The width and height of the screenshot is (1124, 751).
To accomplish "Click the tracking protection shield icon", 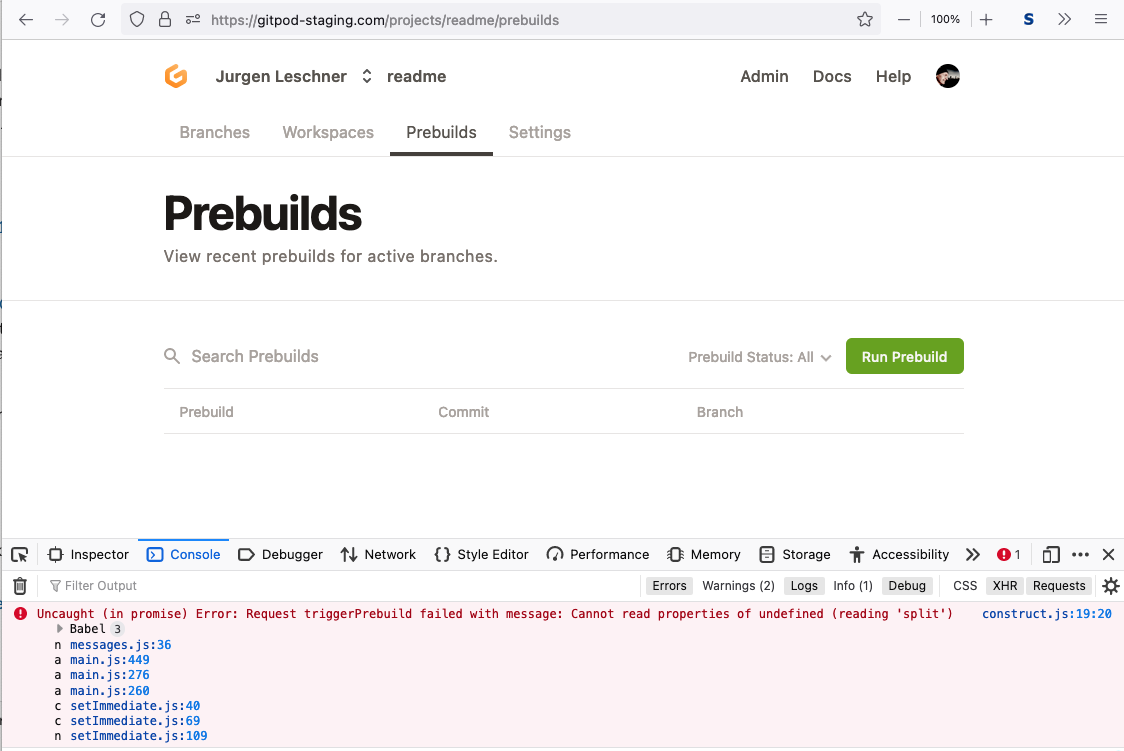I will coord(135,19).
